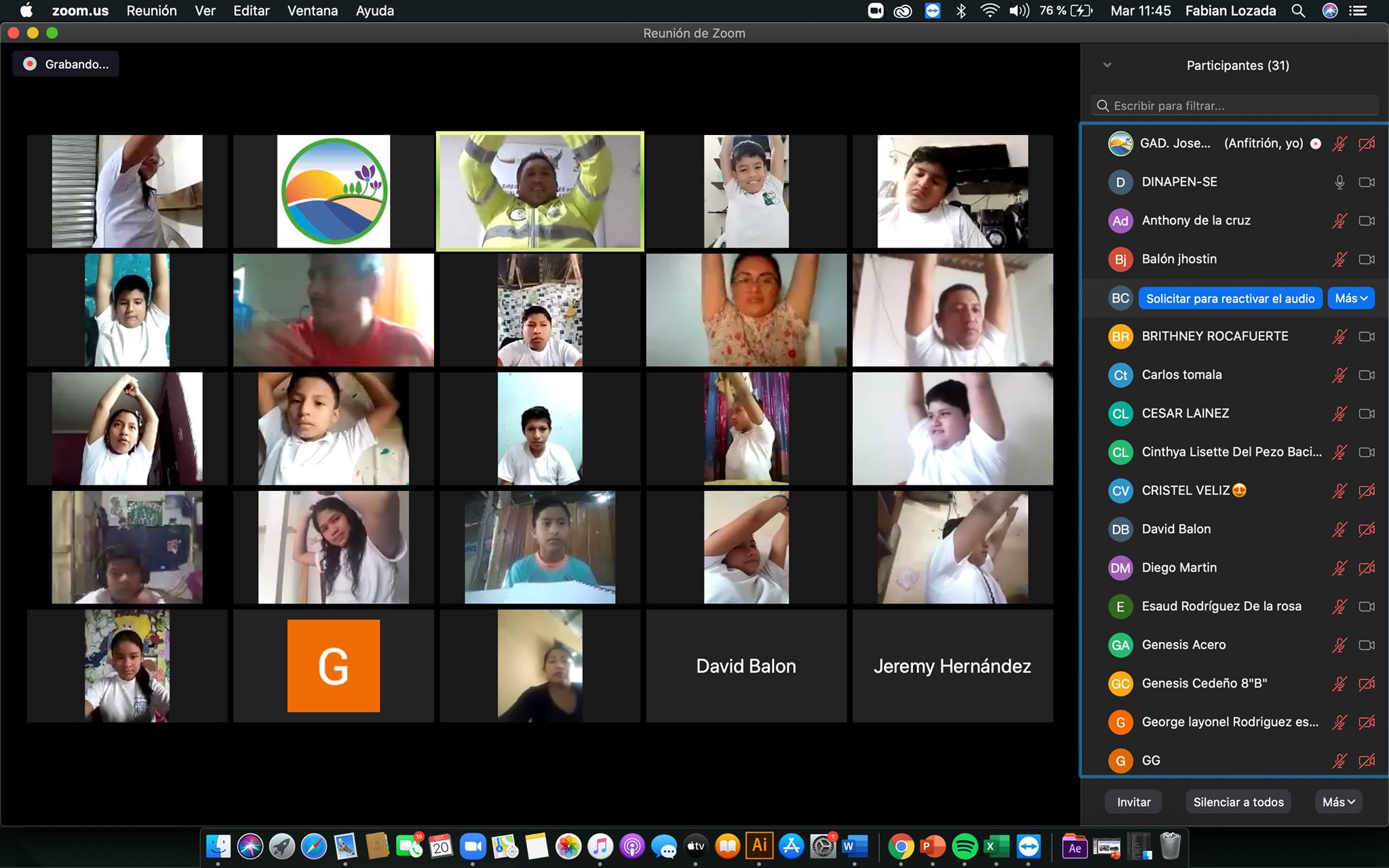Expand the Más dropdown next to BC participant
Image resolution: width=1389 pixels, height=868 pixels.
[x=1351, y=298]
